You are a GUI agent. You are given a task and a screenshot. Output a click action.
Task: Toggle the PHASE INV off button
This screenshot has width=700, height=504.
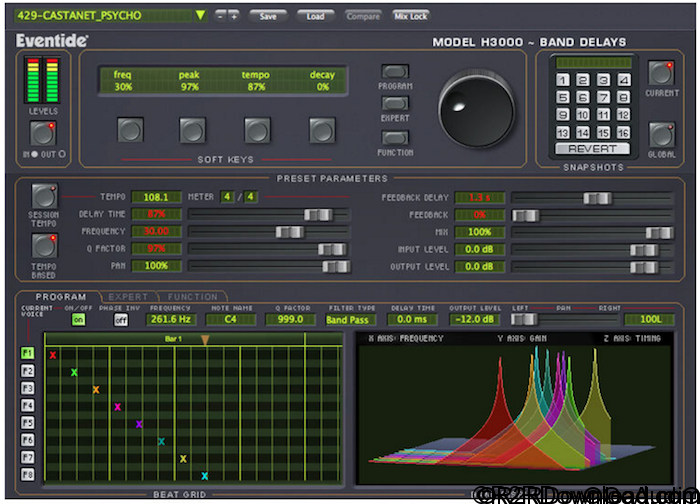click(121, 320)
